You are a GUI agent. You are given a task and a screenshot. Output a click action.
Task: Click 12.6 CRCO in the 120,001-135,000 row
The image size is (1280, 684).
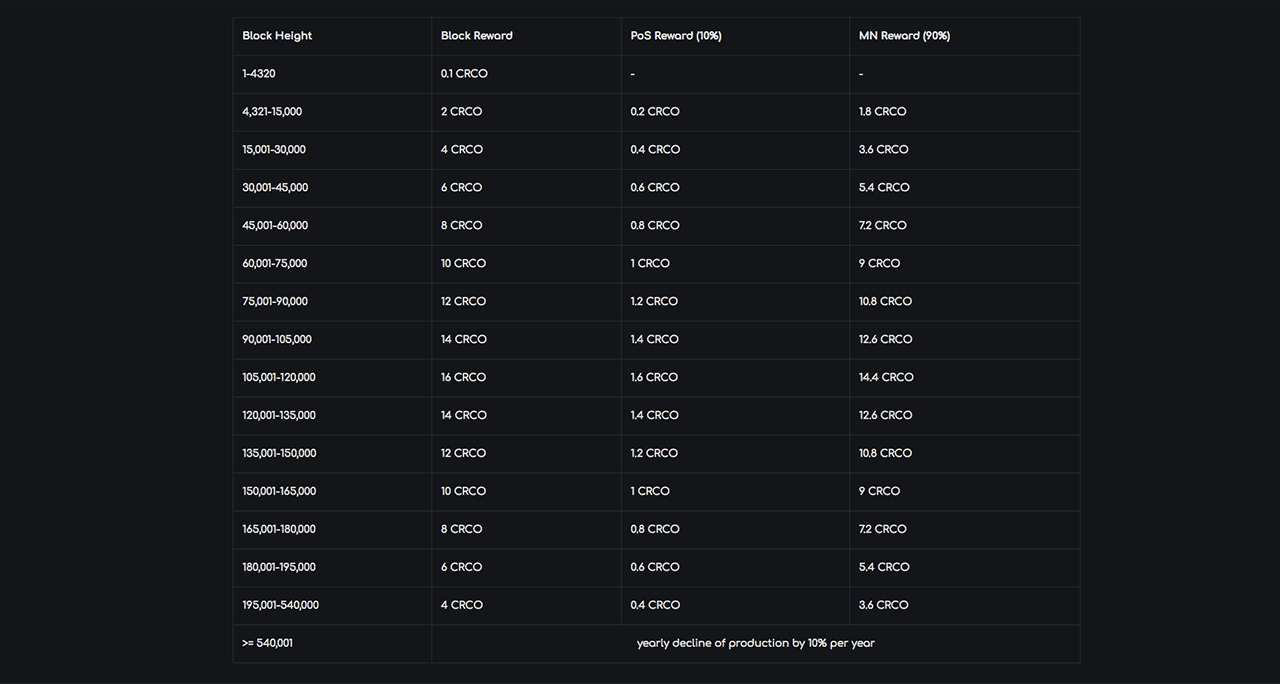[x=965, y=416]
